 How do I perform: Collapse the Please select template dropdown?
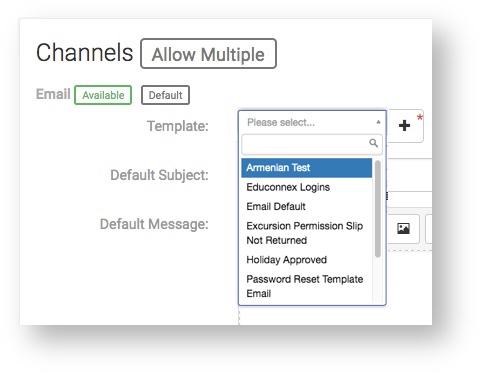click(312, 122)
